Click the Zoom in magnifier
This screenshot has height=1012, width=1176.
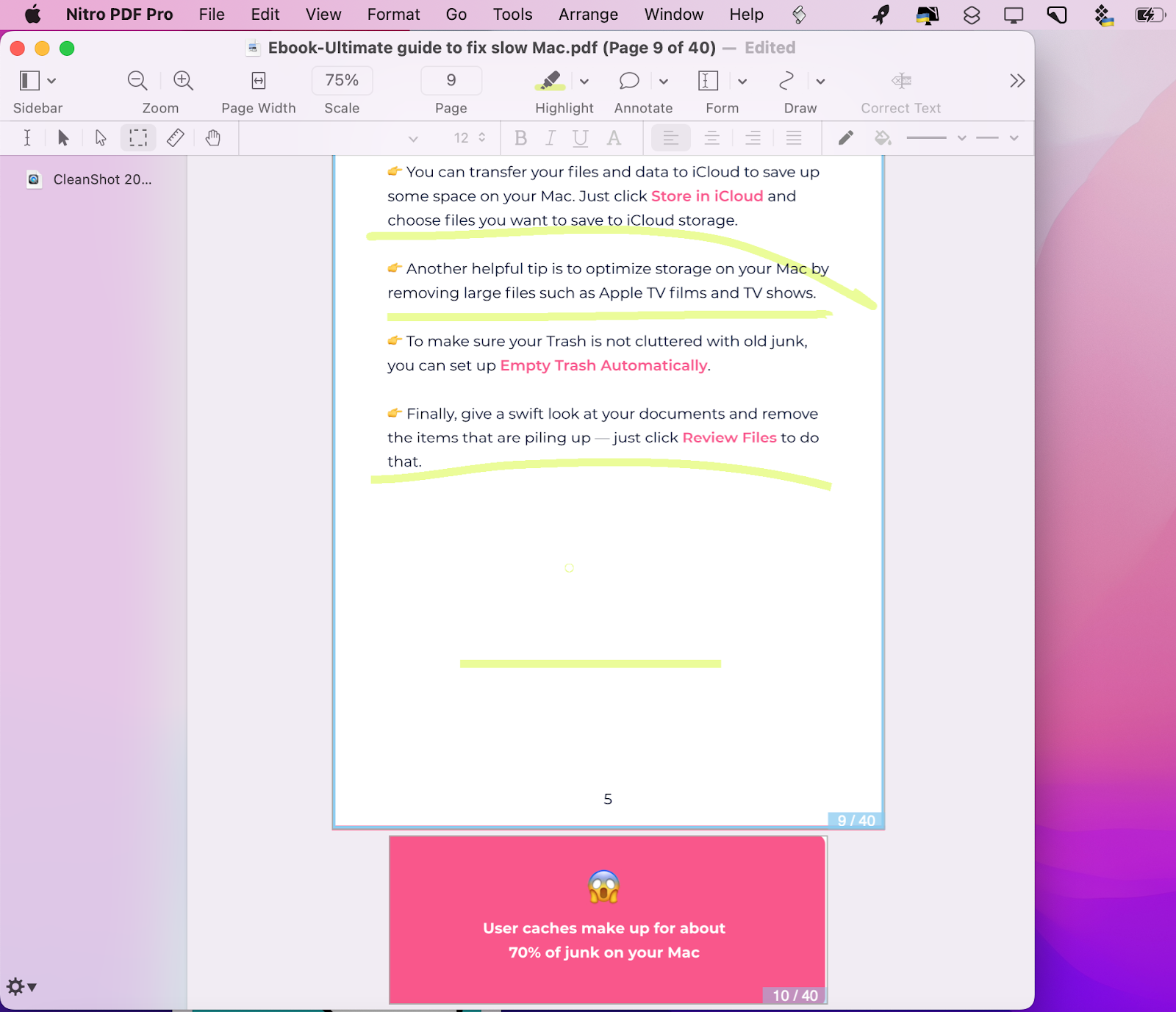click(183, 80)
